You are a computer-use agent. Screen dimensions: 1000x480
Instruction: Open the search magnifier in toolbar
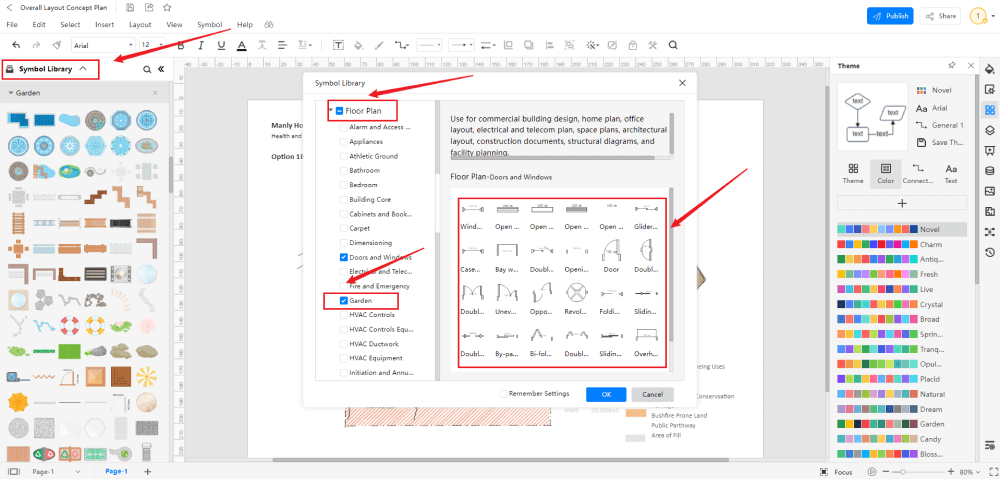[x=673, y=45]
